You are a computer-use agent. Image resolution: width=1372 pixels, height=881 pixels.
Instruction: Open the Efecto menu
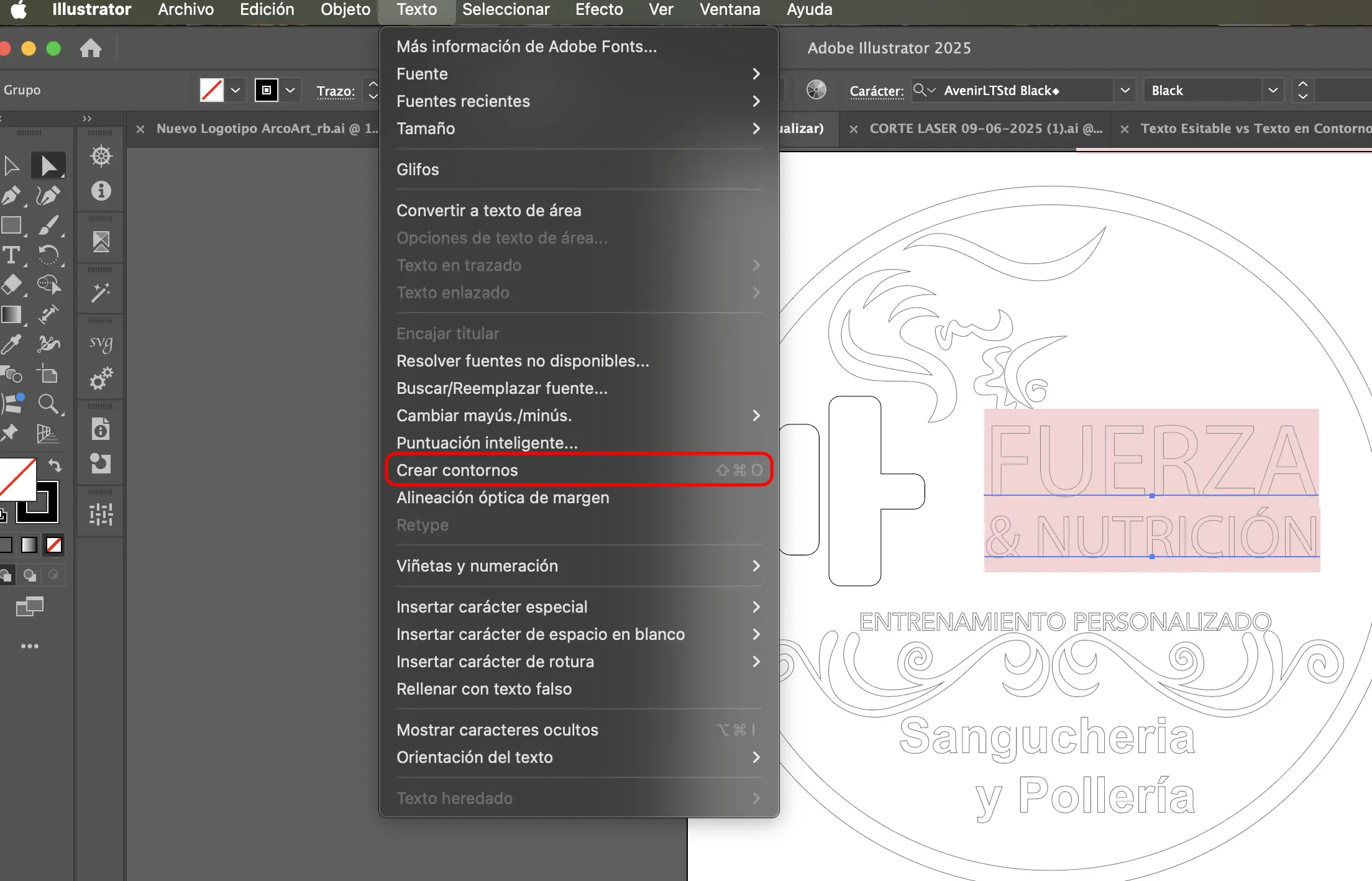[x=599, y=10]
